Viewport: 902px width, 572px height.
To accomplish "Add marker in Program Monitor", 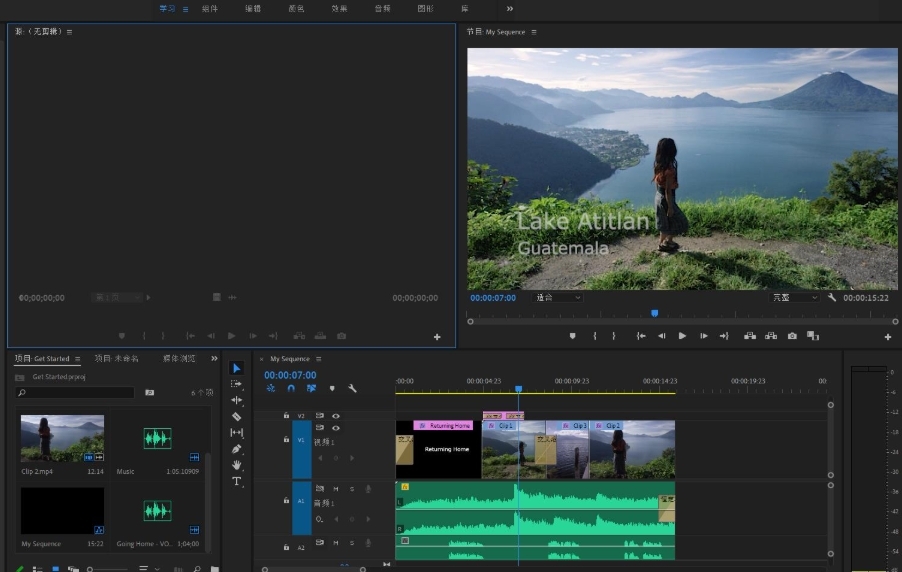I will pyautogui.click(x=572, y=336).
